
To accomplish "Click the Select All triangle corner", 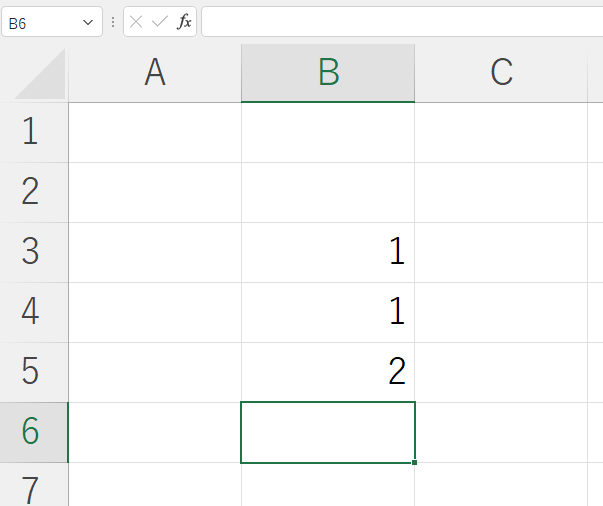I will click(x=40, y=73).
